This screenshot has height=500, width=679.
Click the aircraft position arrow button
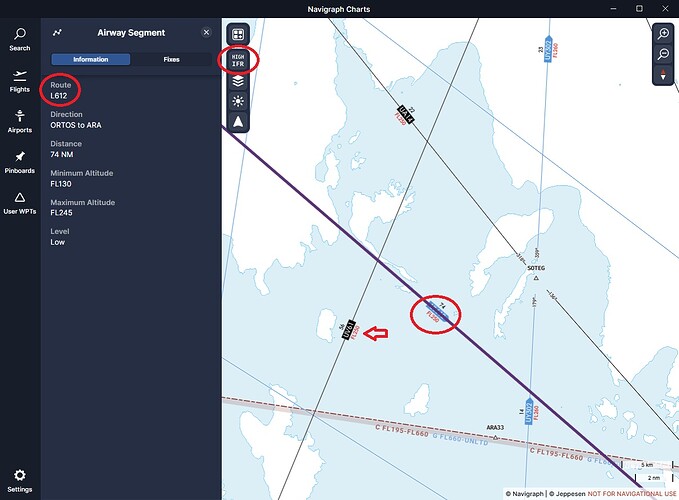pos(238,122)
